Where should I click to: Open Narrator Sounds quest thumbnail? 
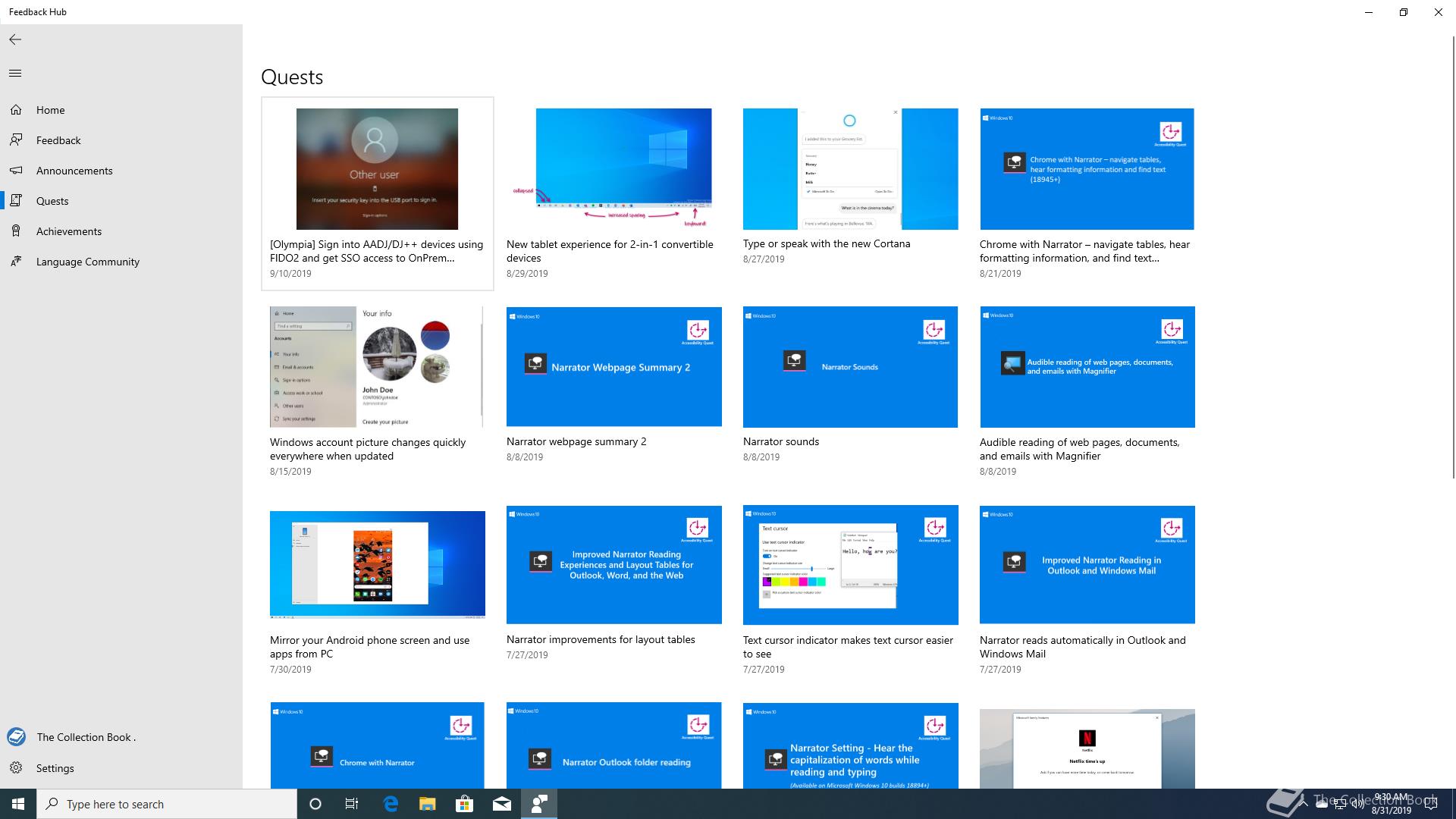[x=850, y=367]
